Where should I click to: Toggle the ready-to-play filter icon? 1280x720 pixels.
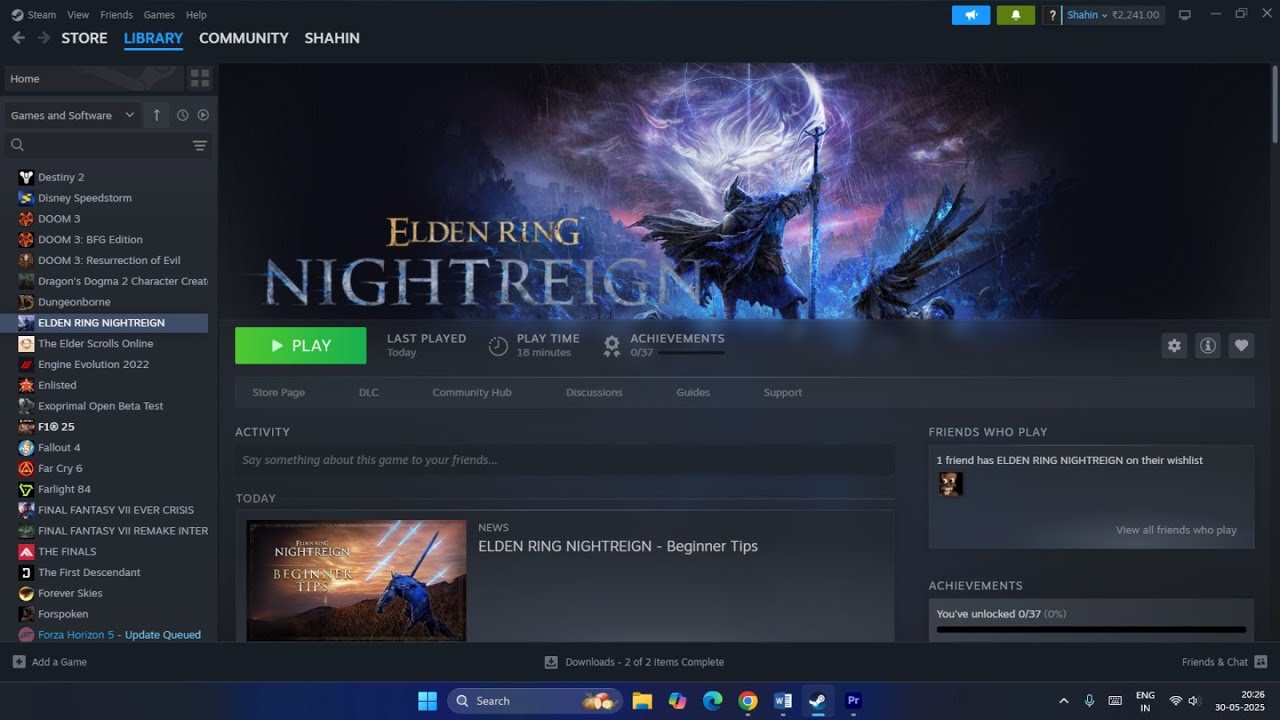[x=203, y=115]
